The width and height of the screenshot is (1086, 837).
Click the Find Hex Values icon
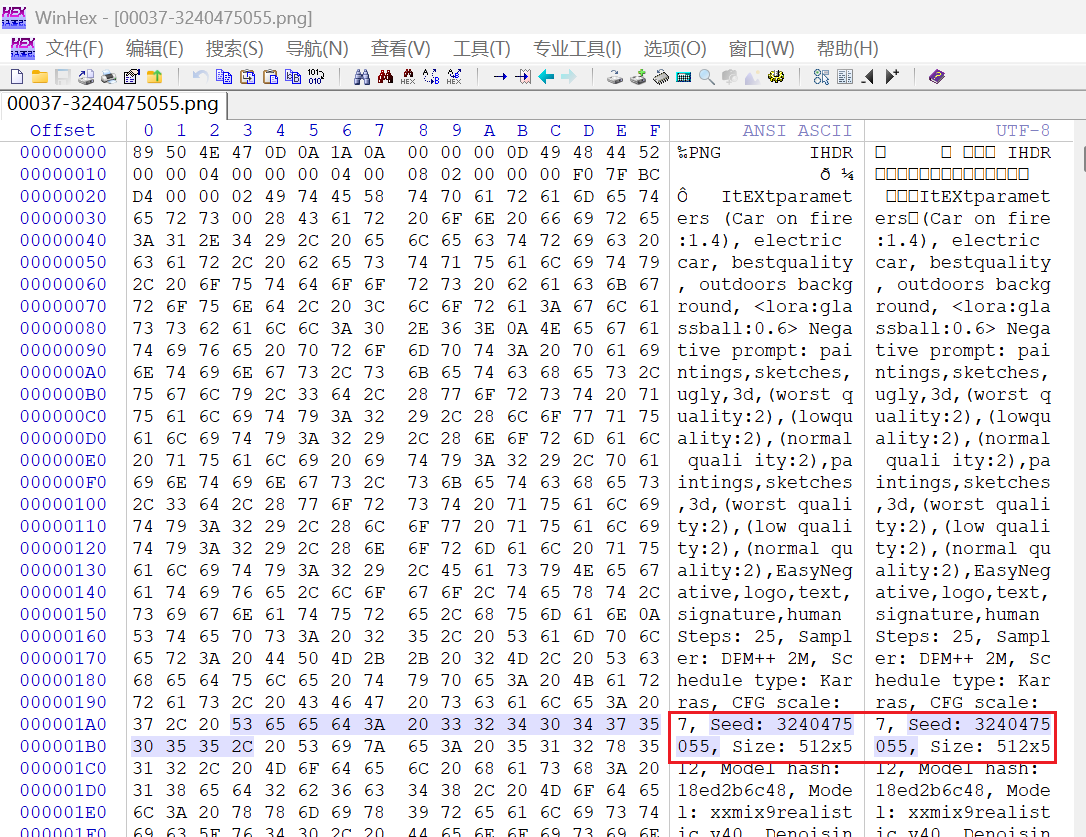(x=408, y=77)
